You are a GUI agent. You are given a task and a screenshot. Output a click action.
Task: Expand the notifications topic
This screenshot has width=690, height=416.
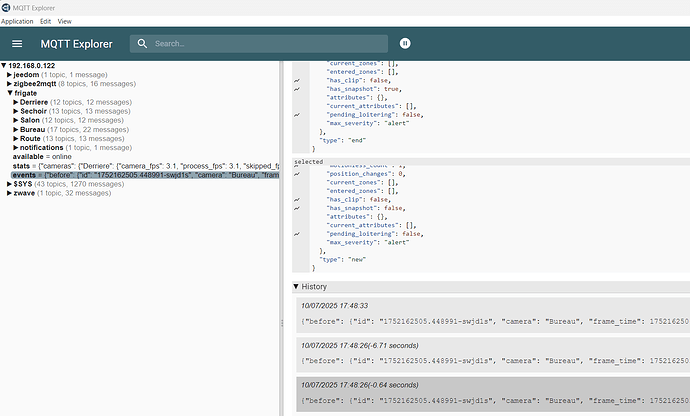tap(16, 147)
